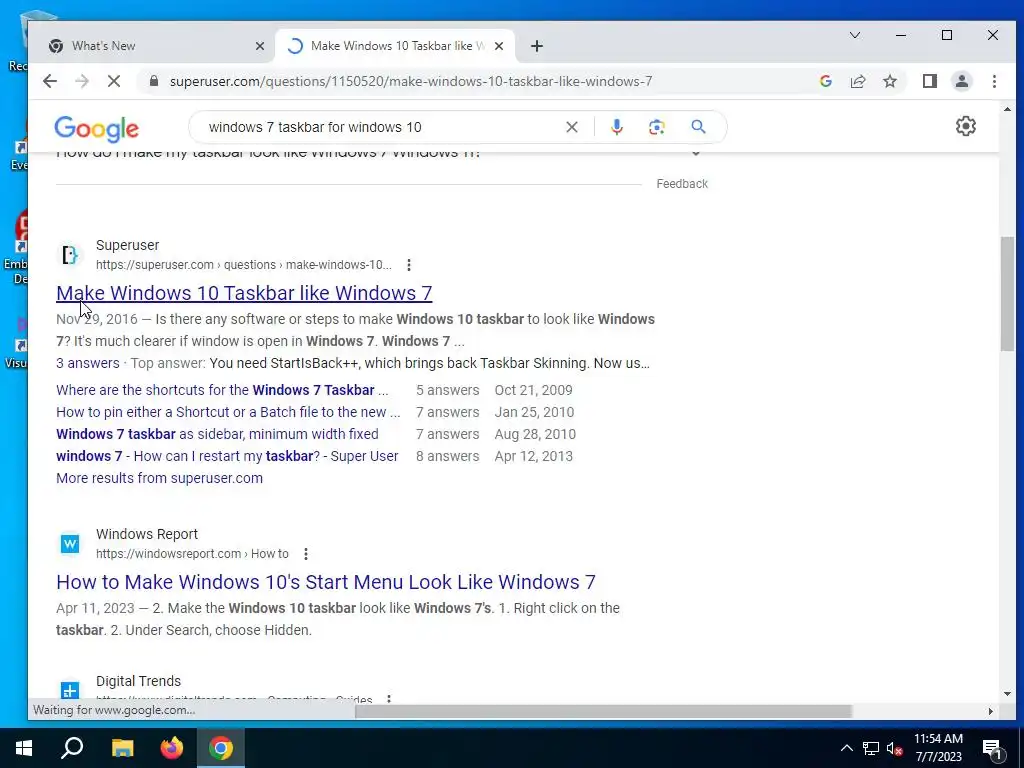Click the Superuser source name text
The image size is (1024, 768).
127,245
